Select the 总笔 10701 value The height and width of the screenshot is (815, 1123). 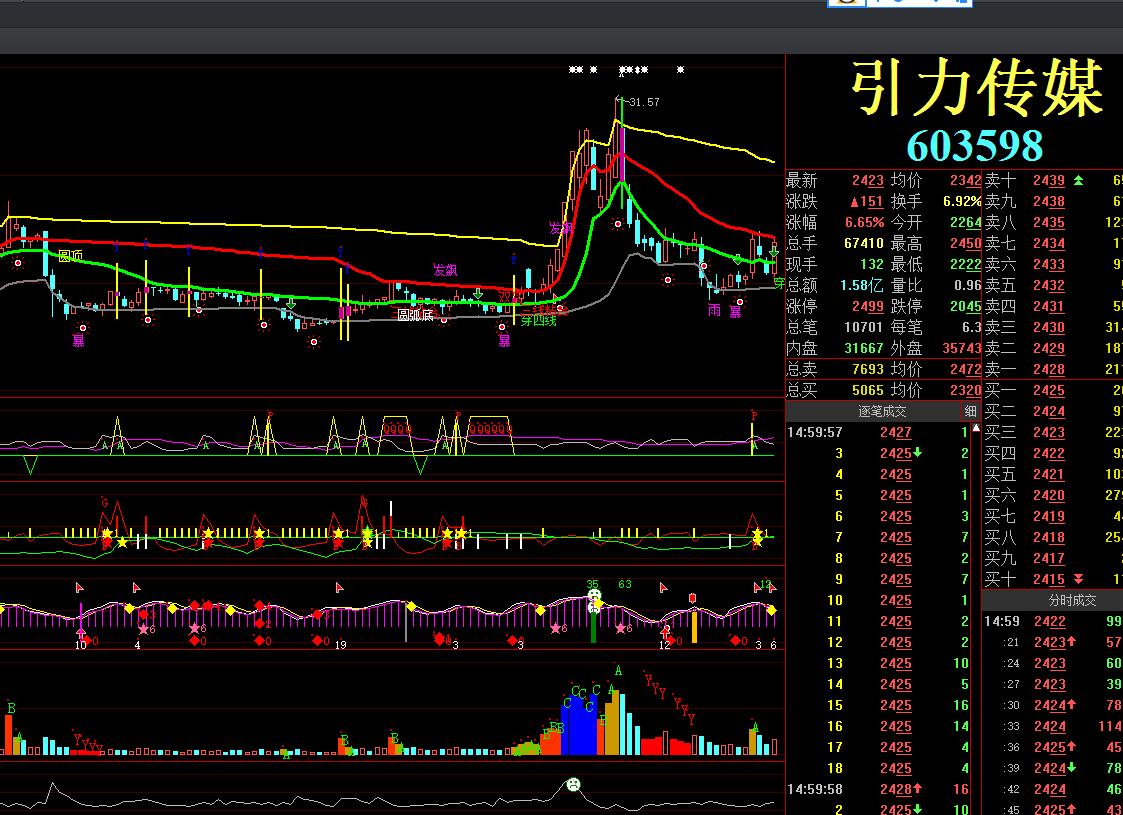pos(864,327)
